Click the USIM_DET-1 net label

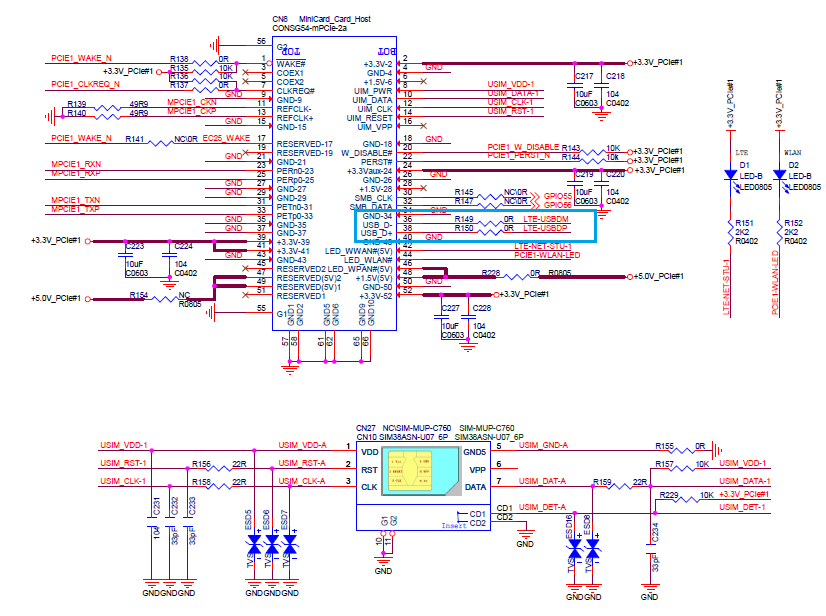(x=747, y=507)
